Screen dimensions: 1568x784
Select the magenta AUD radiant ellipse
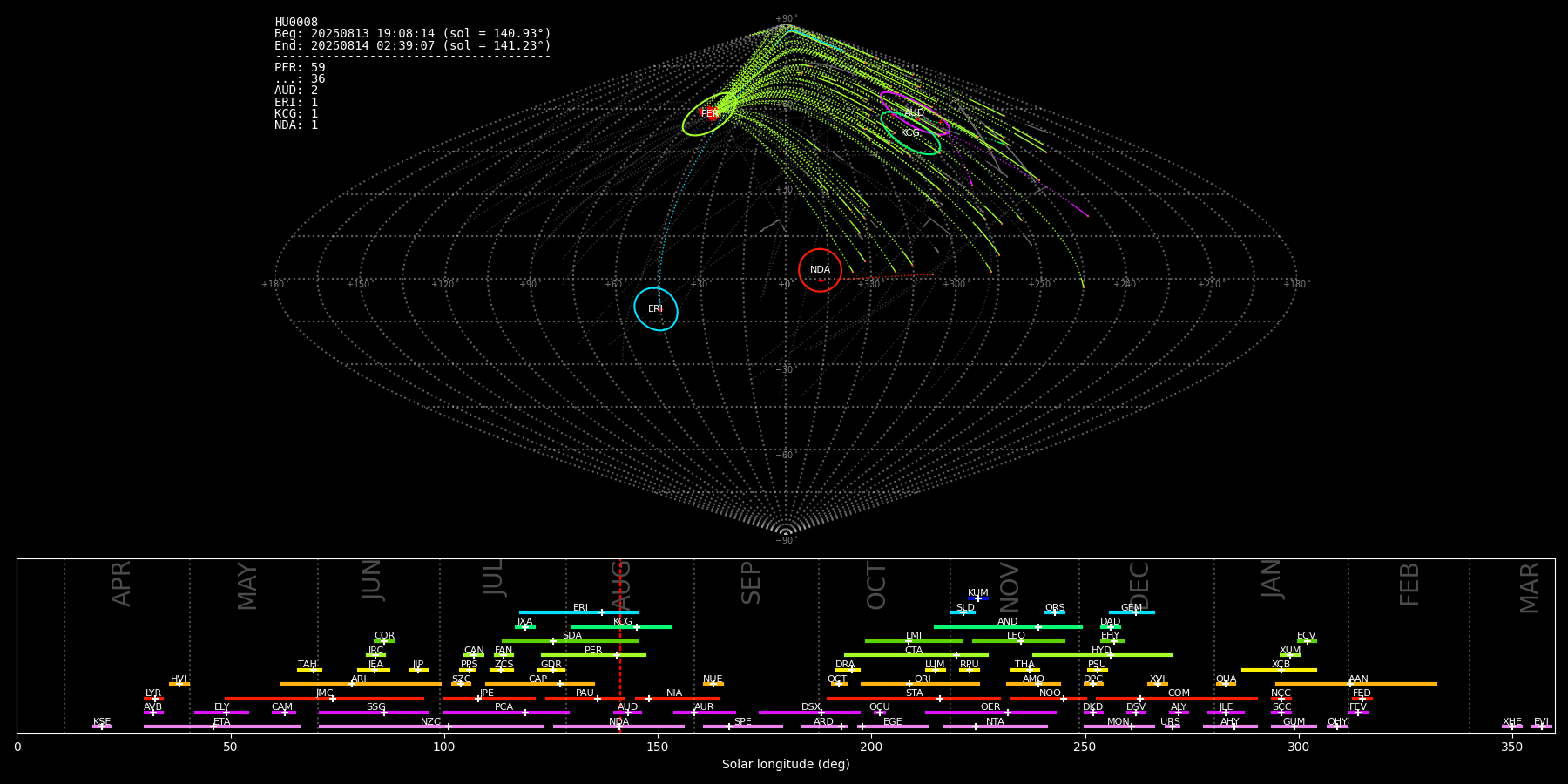pyautogui.click(x=914, y=113)
